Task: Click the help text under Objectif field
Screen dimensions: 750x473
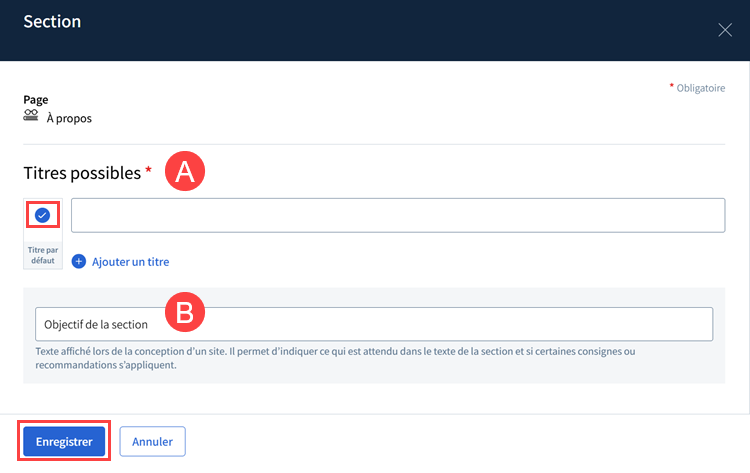Action: [x=335, y=358]
